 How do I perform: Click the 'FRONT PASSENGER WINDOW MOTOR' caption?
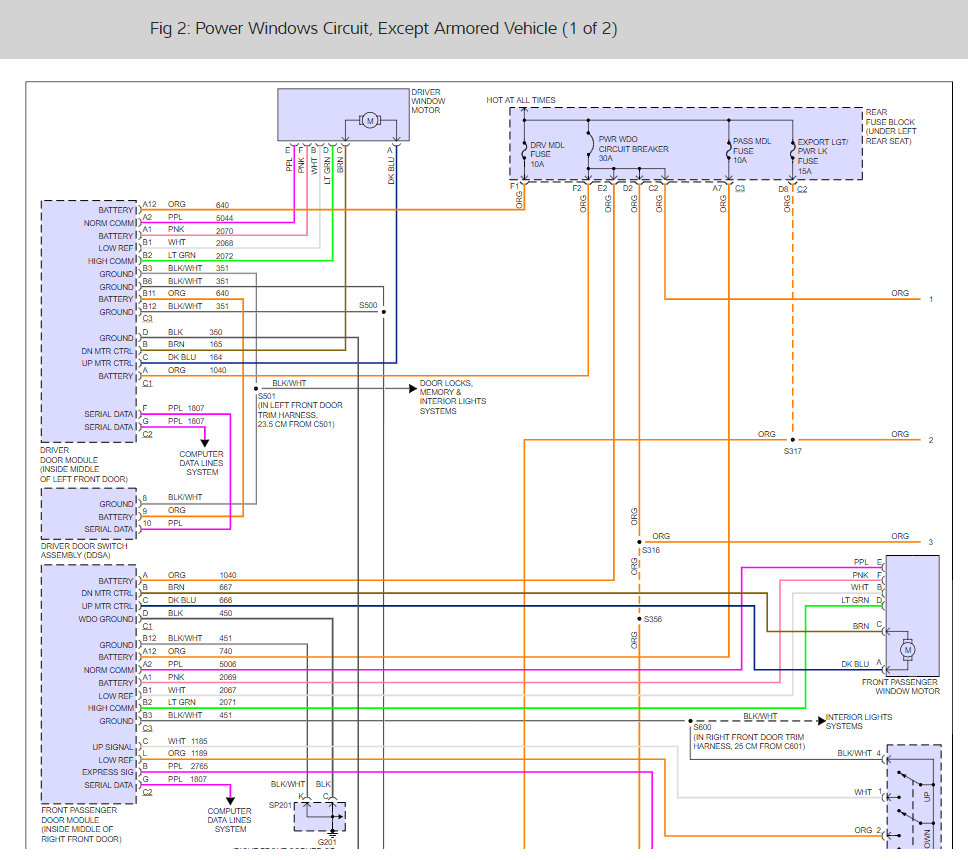[x=901, y=687]
